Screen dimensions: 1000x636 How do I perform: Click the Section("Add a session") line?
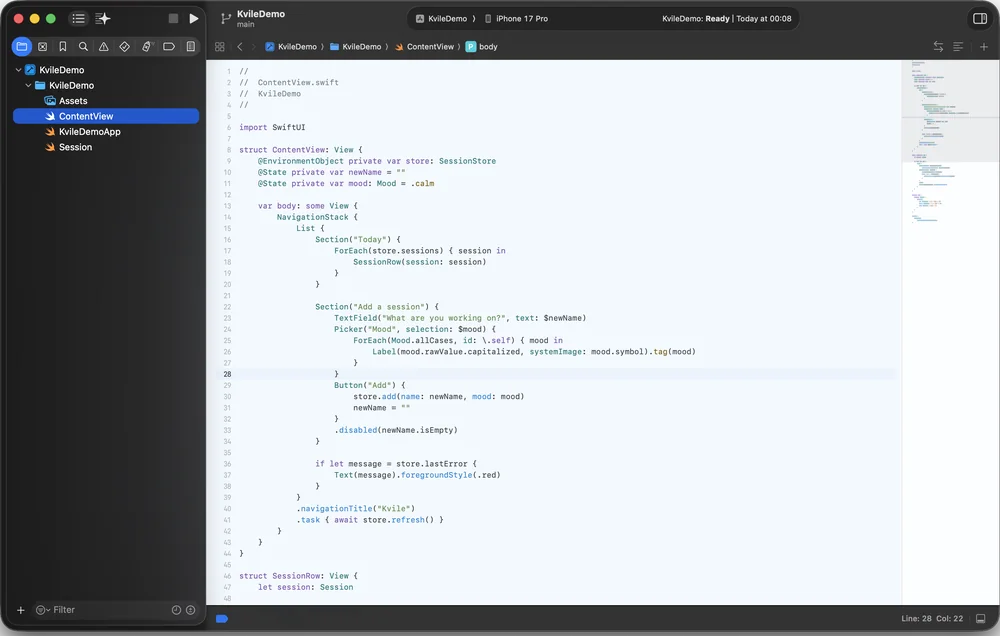coord(377,306)
